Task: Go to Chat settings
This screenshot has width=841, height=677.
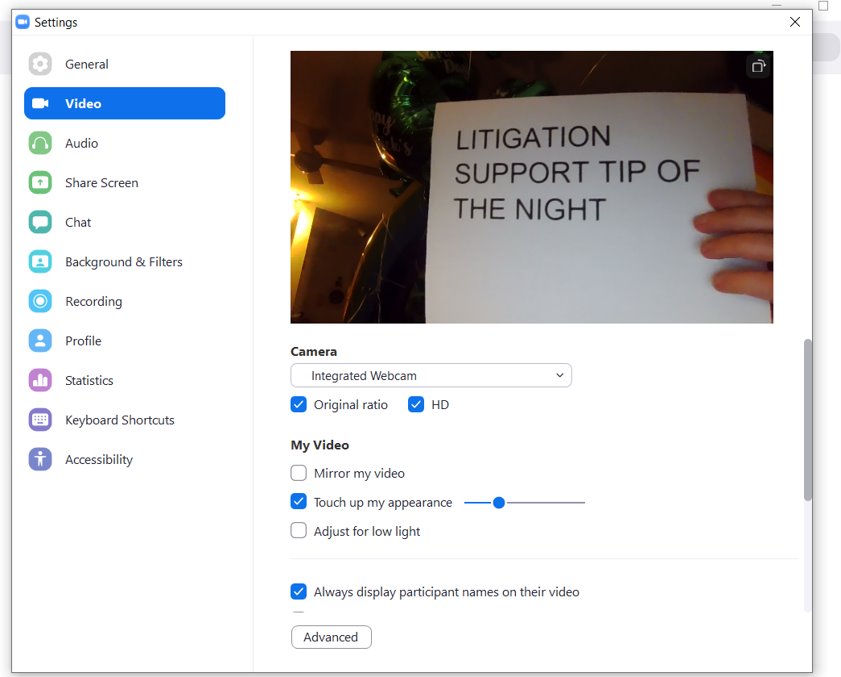Action: tap(124, 222)
